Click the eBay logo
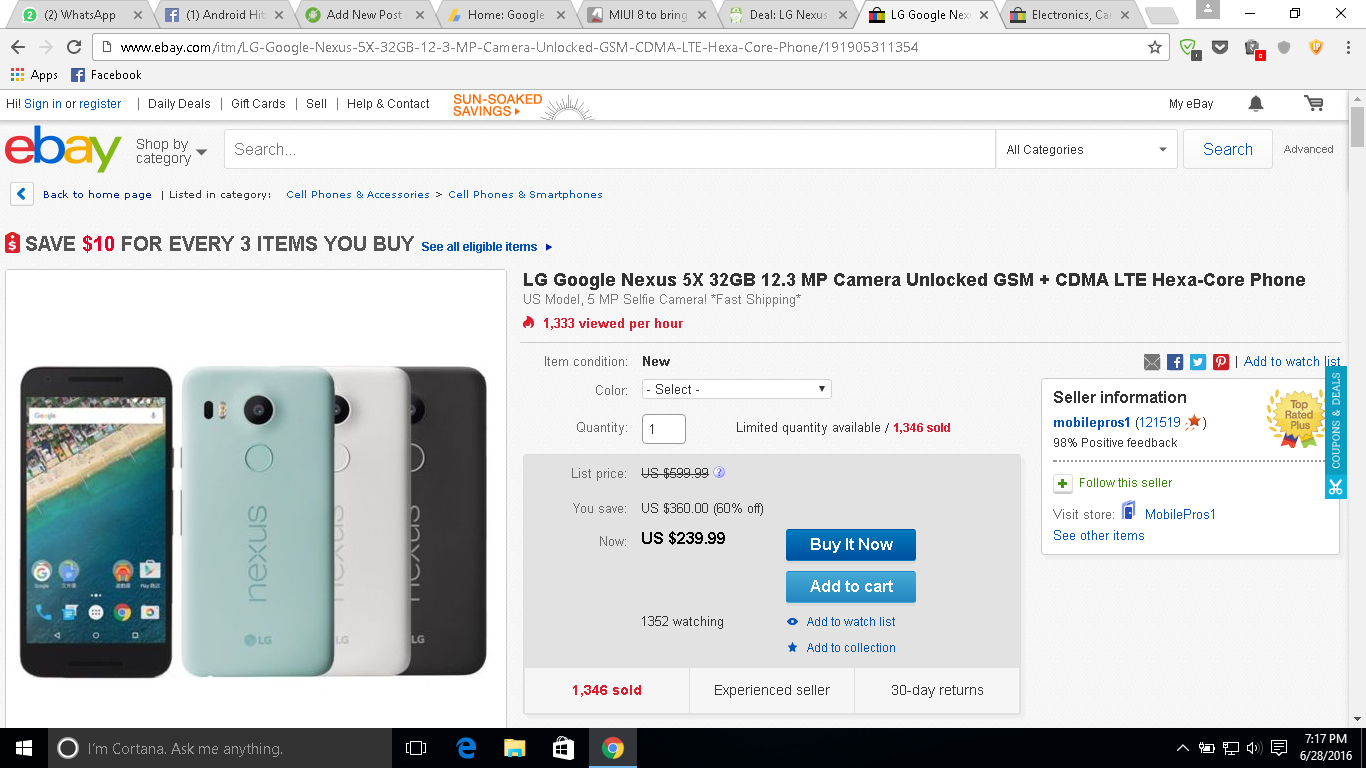 click(63, 149)
